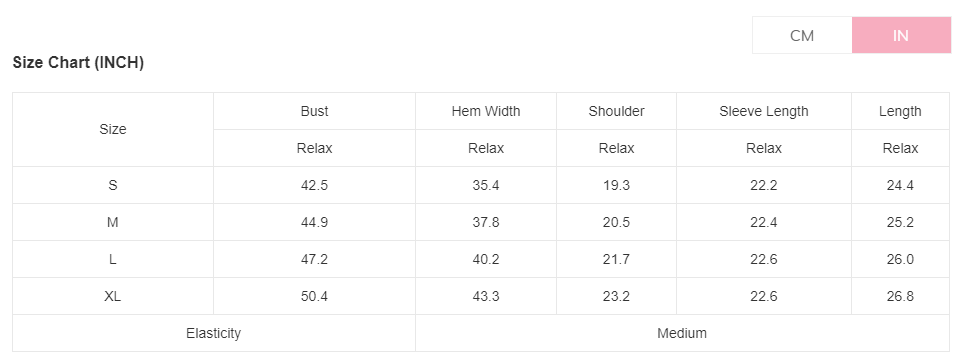The height and width of the screenshot is (360, 964).
Task: Click the Shoulder column header
Action: coord(616,111)
